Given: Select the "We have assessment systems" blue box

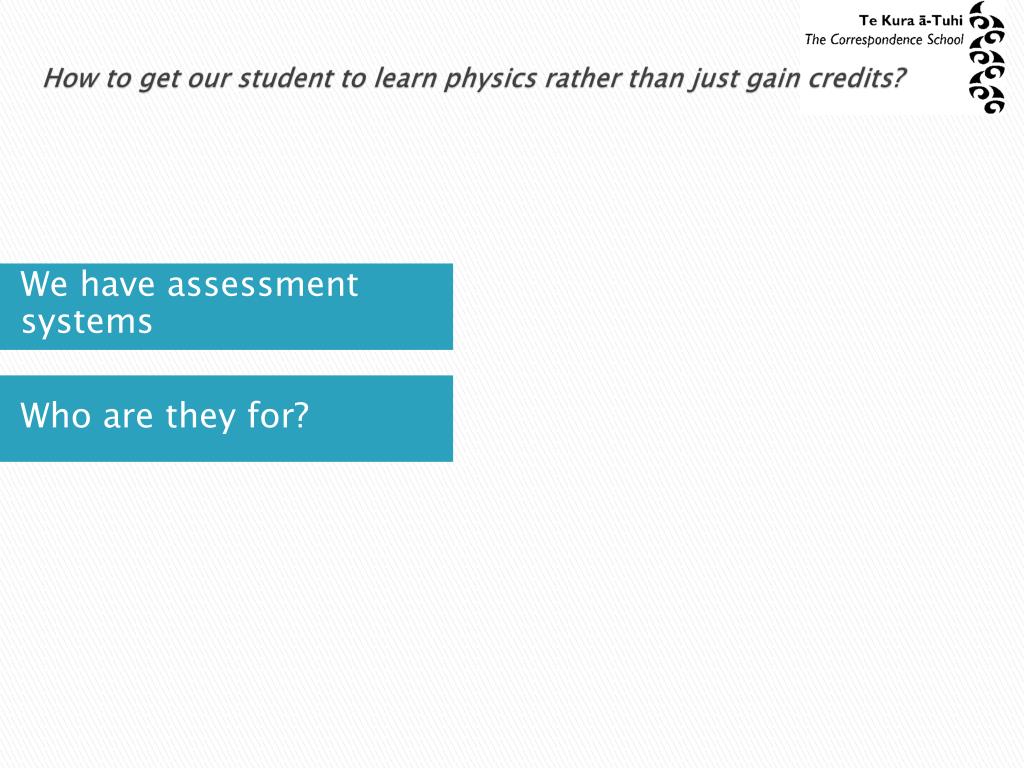Looking at the screenshot, I should pos(226,306).
